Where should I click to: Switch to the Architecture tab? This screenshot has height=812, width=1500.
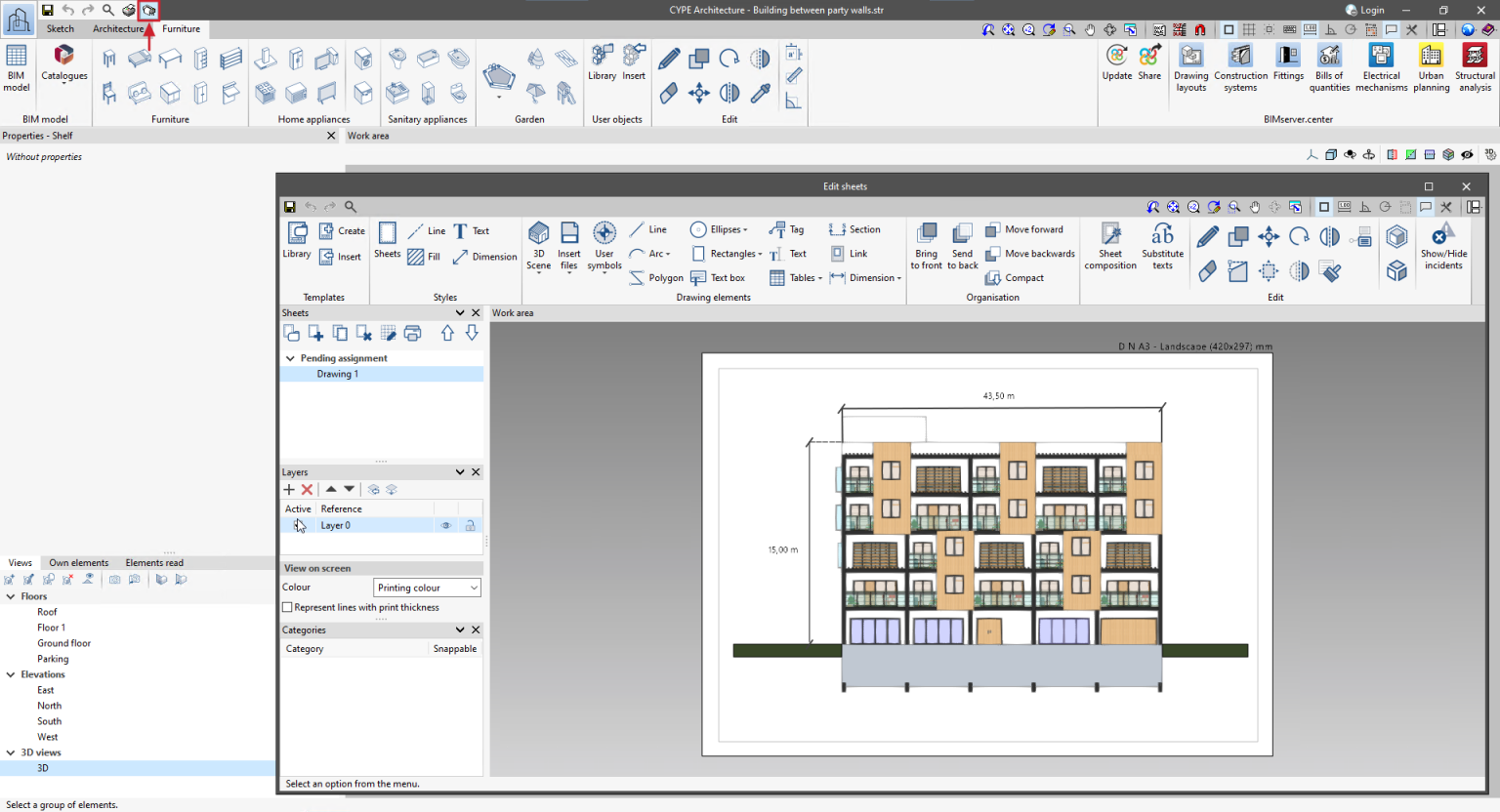(118, 29)
